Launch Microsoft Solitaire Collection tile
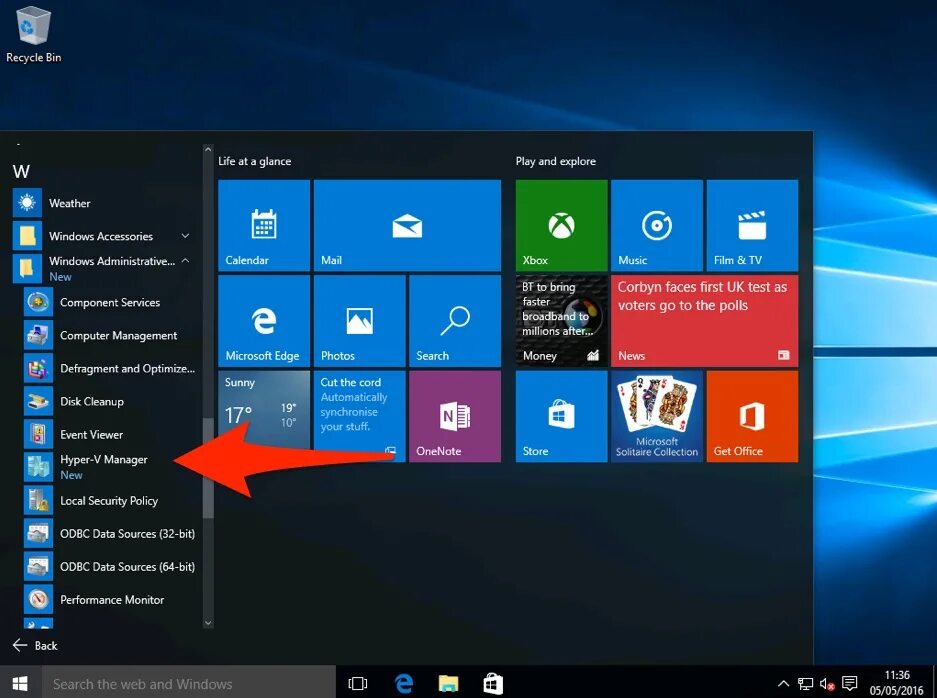 657,417
